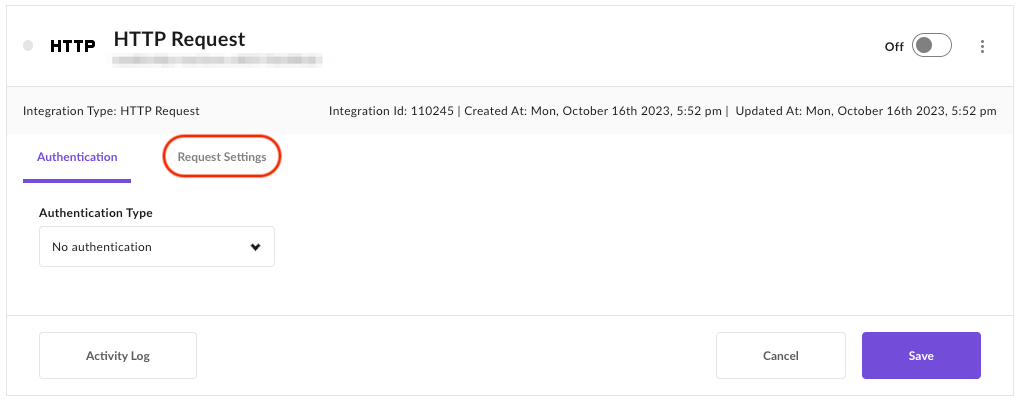Select the Authentication tab
Image resolution: width=1023 pixels, height=403 pixels.
click(77, 157)
